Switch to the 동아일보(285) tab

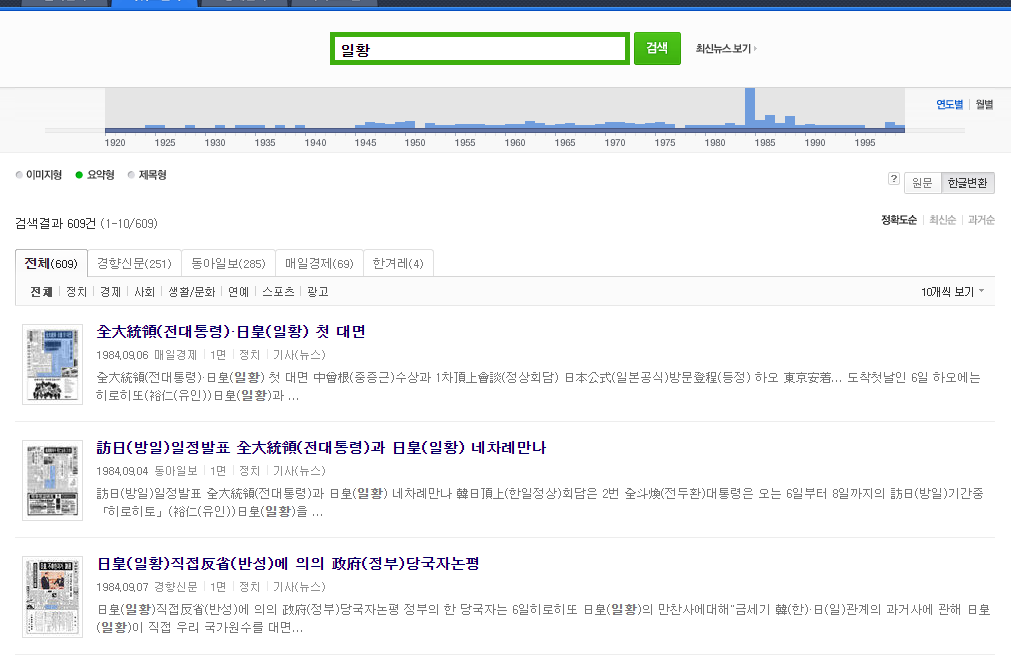pos(228,263)
